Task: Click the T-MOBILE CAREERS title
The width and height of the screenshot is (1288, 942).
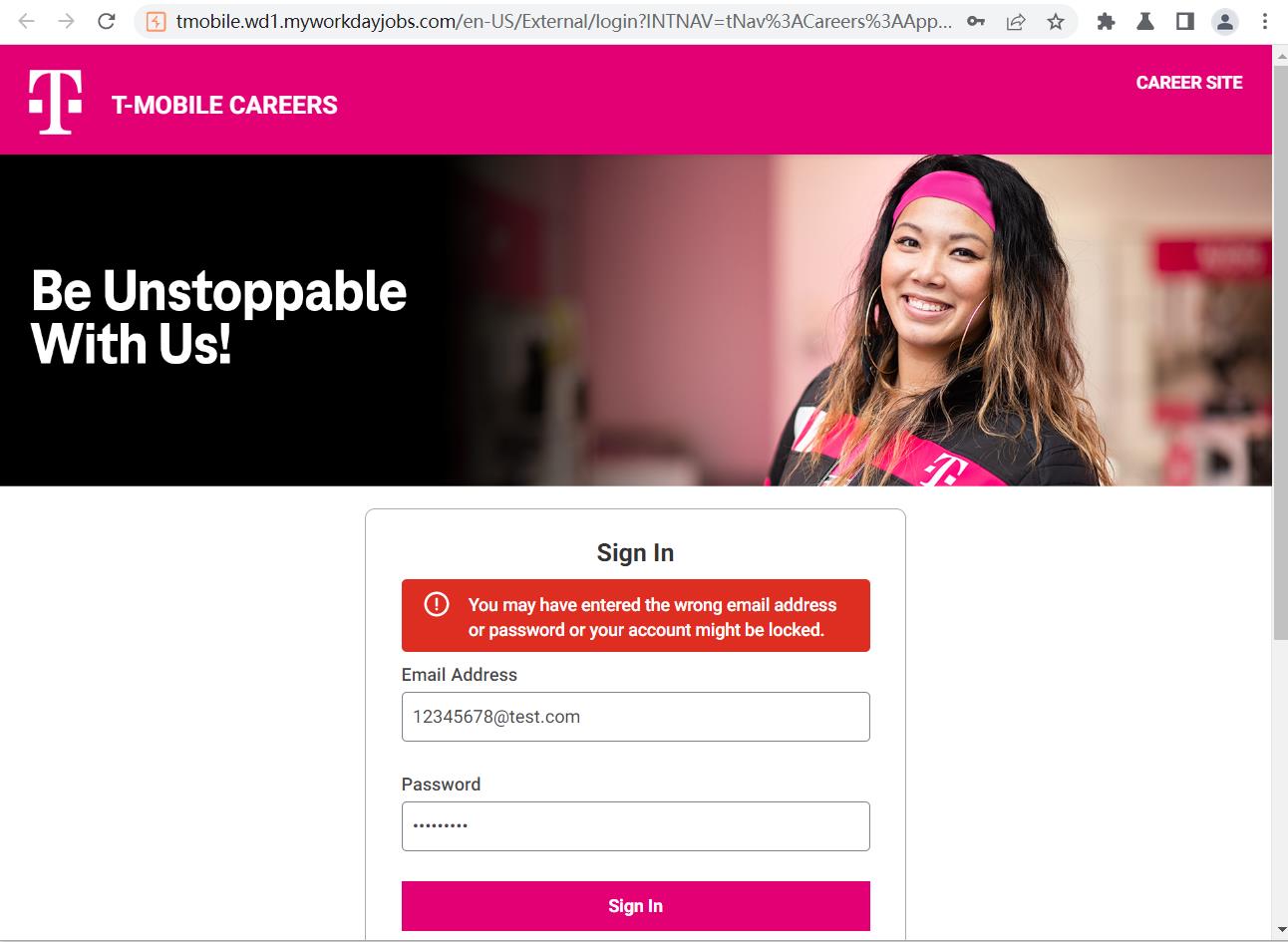Action: point(224,105)
